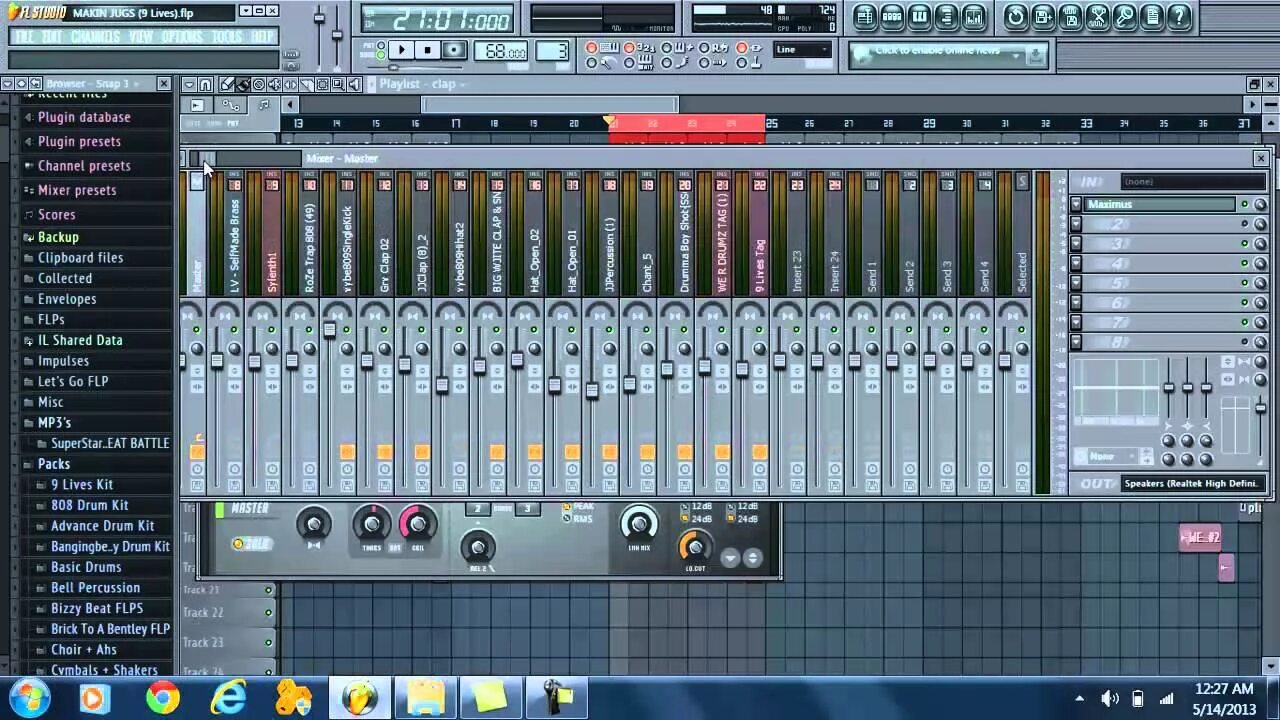Open the OPTIONS menu

(182, 37)
